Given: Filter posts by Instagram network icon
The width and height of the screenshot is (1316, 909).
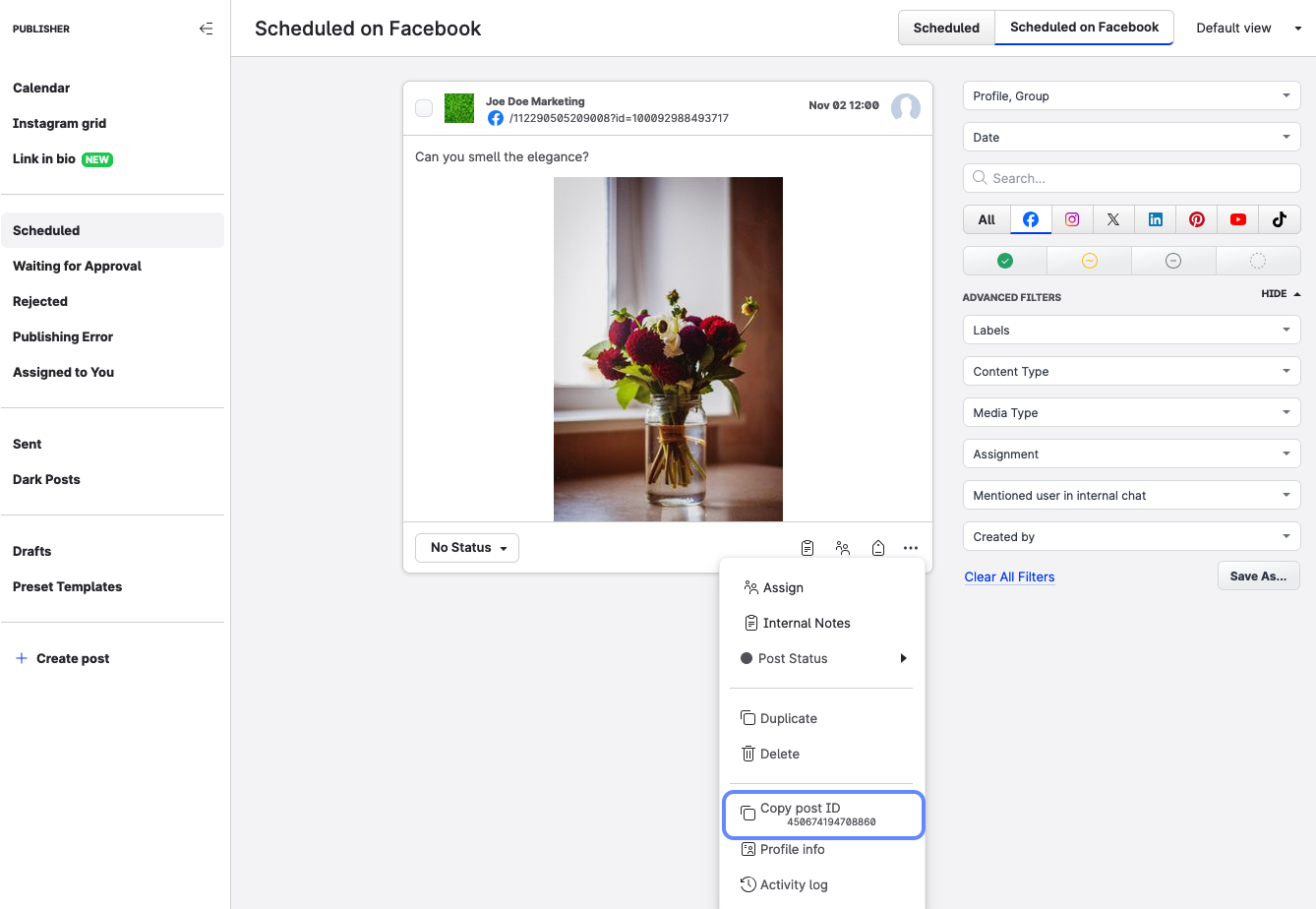Looking at the screenshot, I should pyautogui.click(x=1072, y=219).
